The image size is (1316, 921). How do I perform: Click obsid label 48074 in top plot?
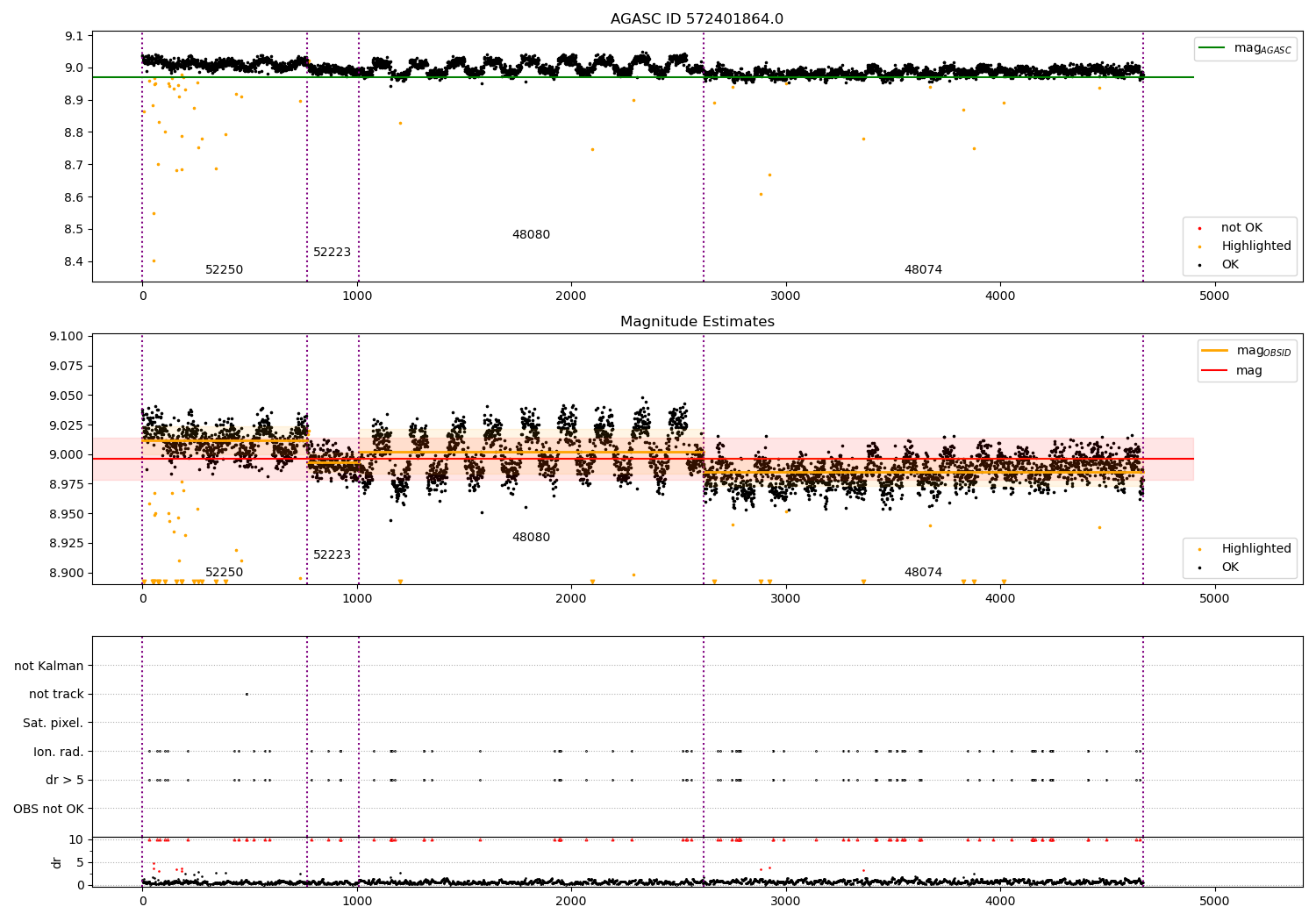pos(923,270)
